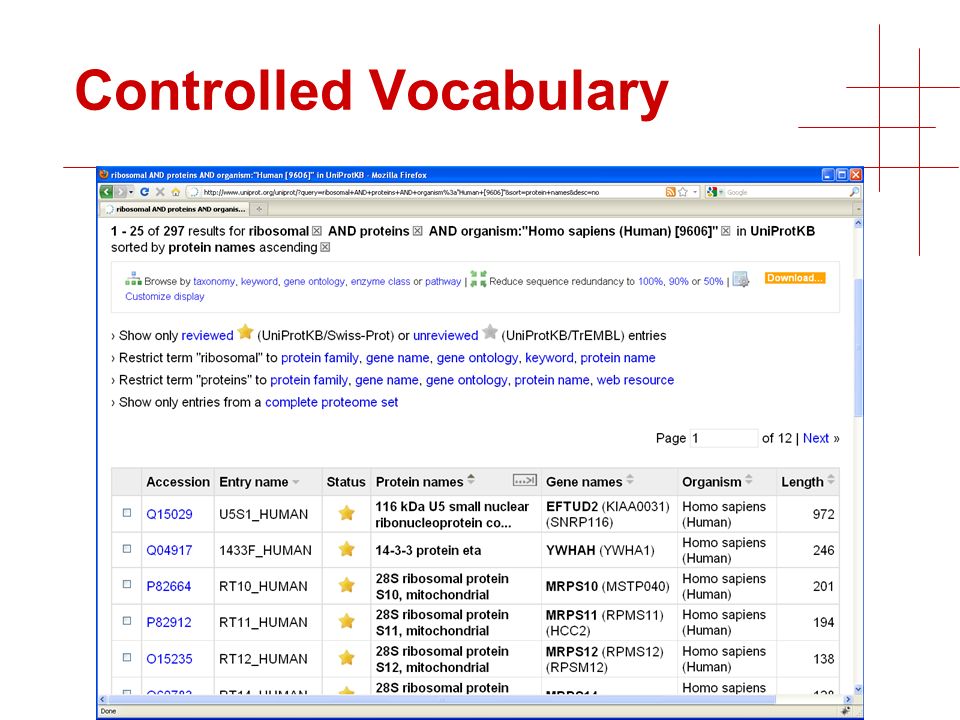Click the status star for 1433F_HUMAN

pos(347,549)
